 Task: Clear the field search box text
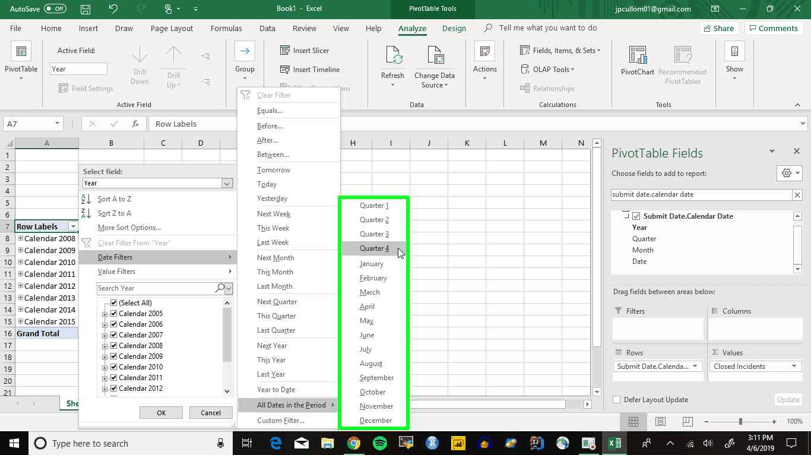click(797, 195)
